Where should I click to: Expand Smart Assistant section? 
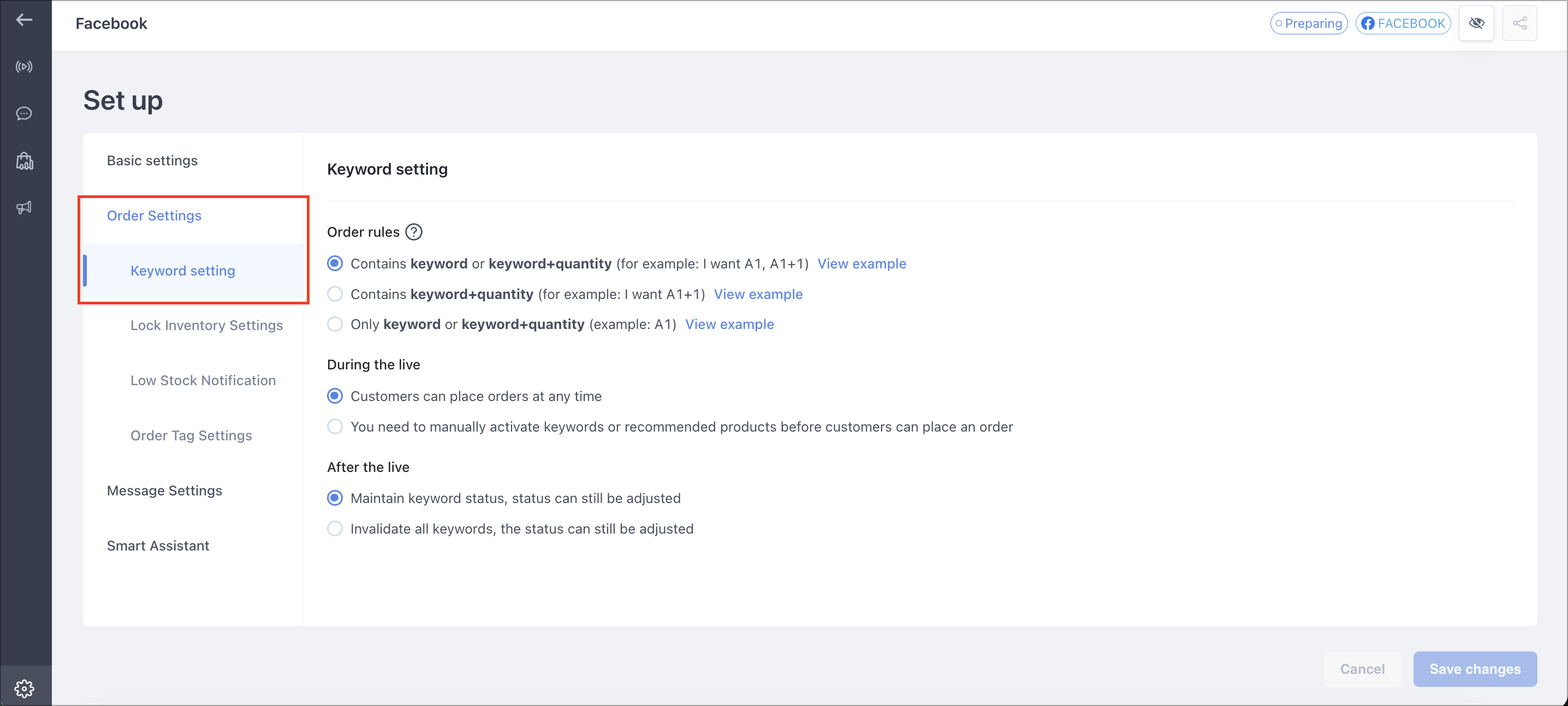click(x=158, y=546)
